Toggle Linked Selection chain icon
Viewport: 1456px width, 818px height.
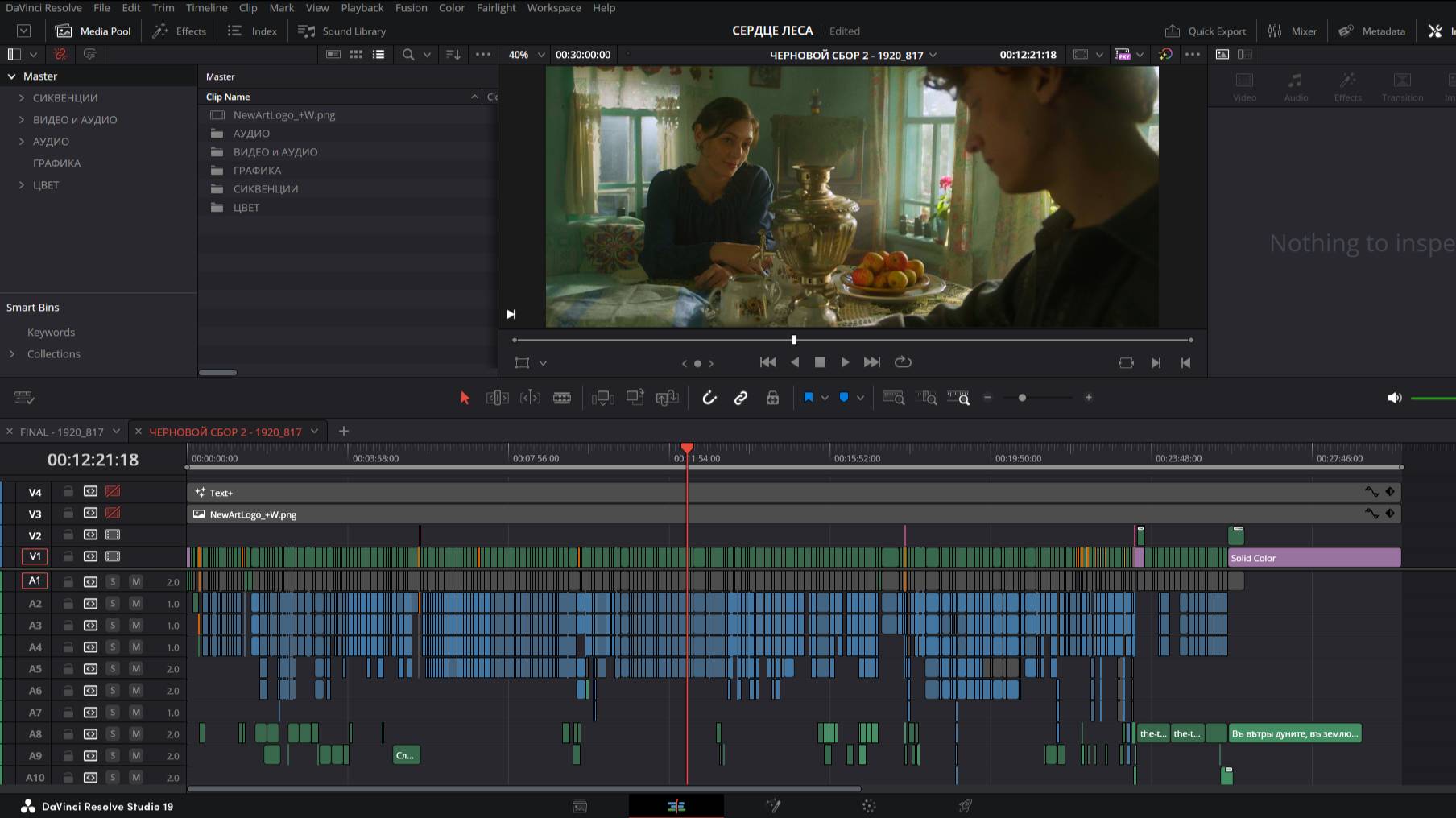pyautogui.click(x=741, y=398)
